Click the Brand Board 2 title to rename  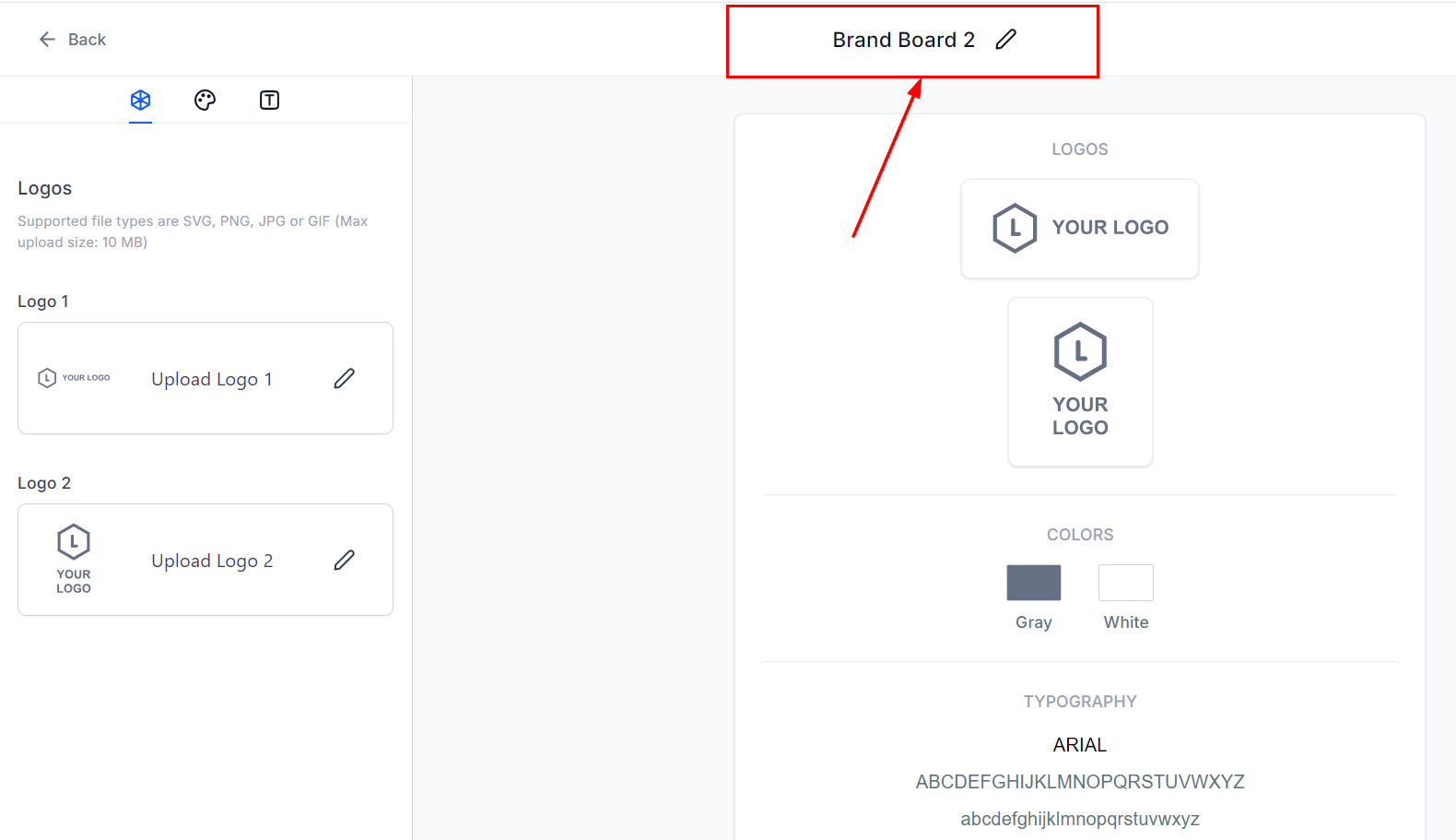[x=903, y=39]
